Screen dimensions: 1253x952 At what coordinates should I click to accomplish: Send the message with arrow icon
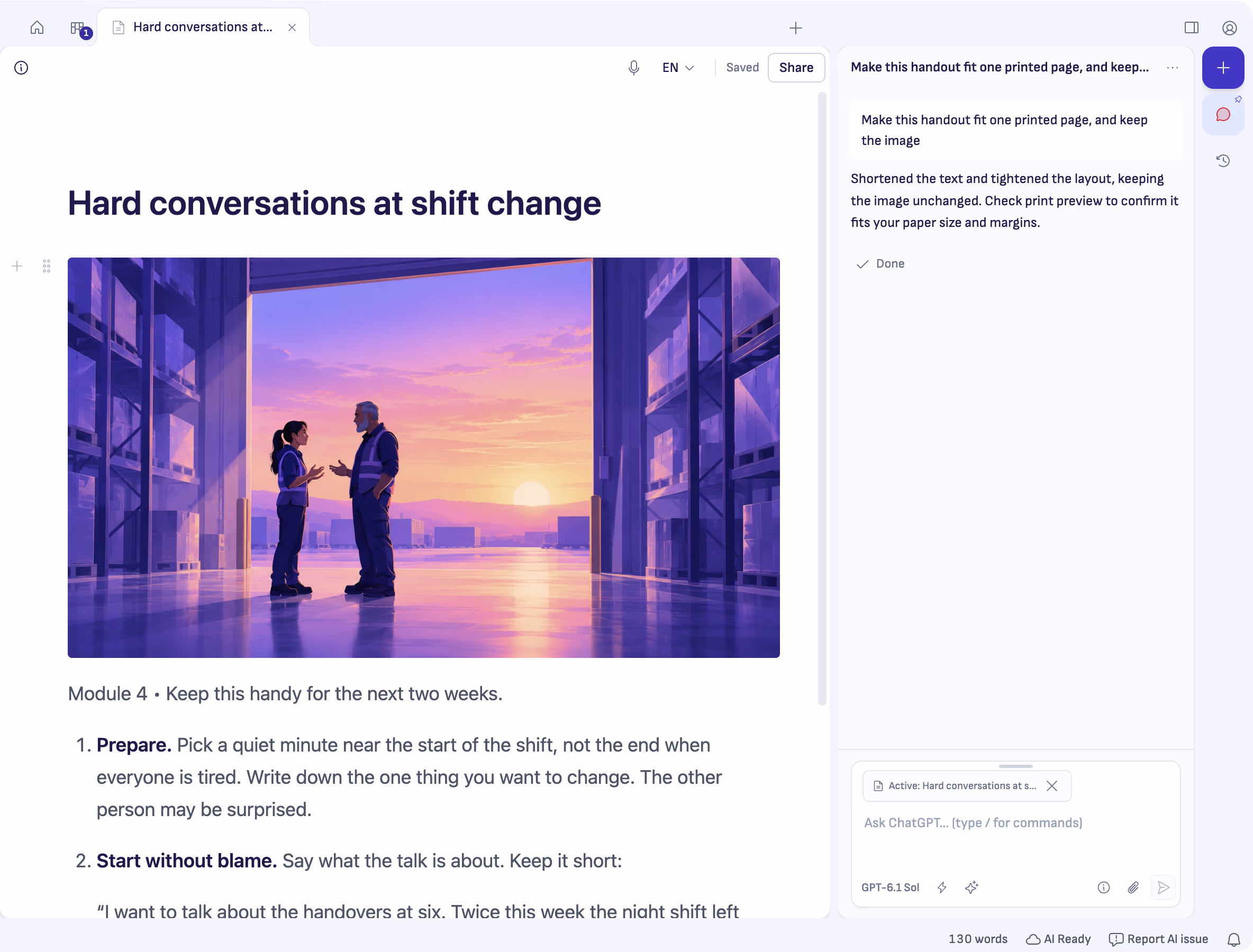[x=1163, y=887]
